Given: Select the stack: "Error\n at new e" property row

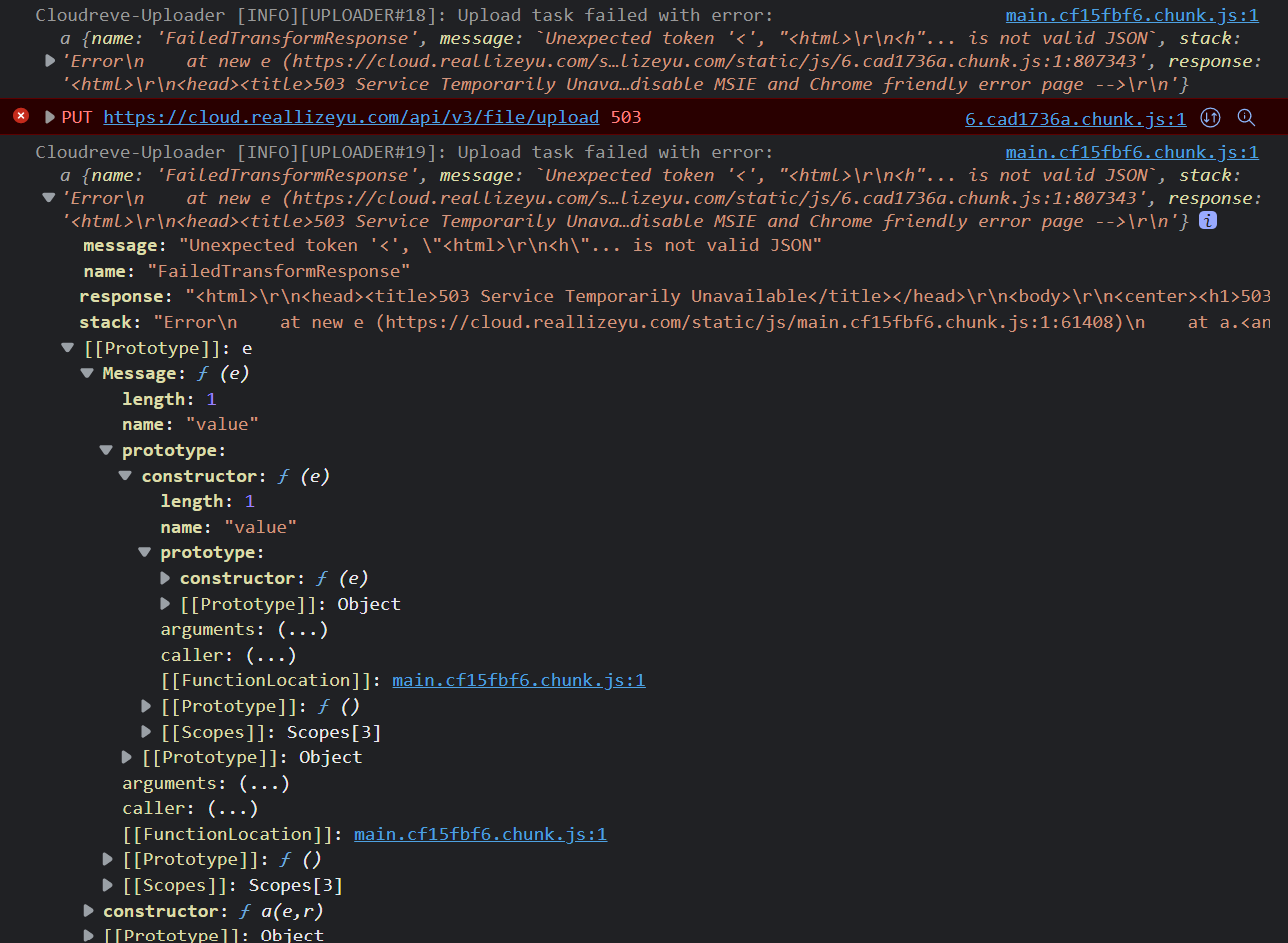Looking at the screenshot, I should point(675,322).
